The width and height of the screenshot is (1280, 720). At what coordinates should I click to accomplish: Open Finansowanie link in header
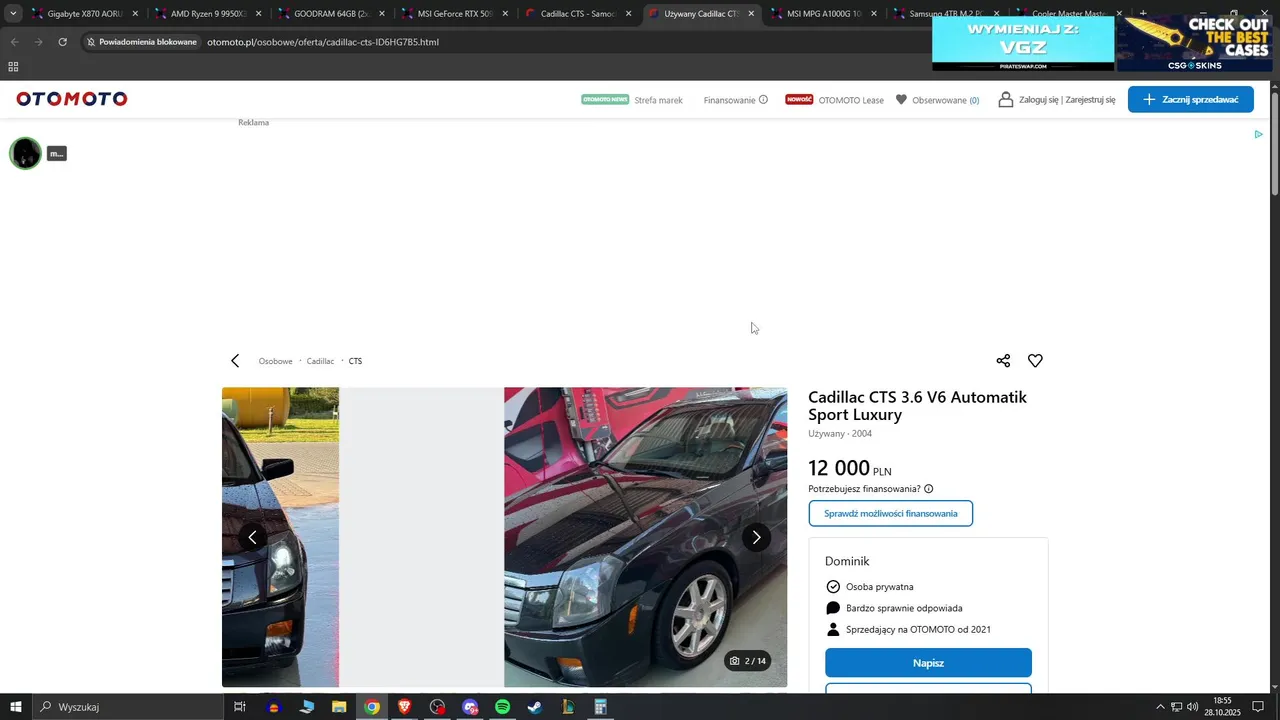point(729,100)
